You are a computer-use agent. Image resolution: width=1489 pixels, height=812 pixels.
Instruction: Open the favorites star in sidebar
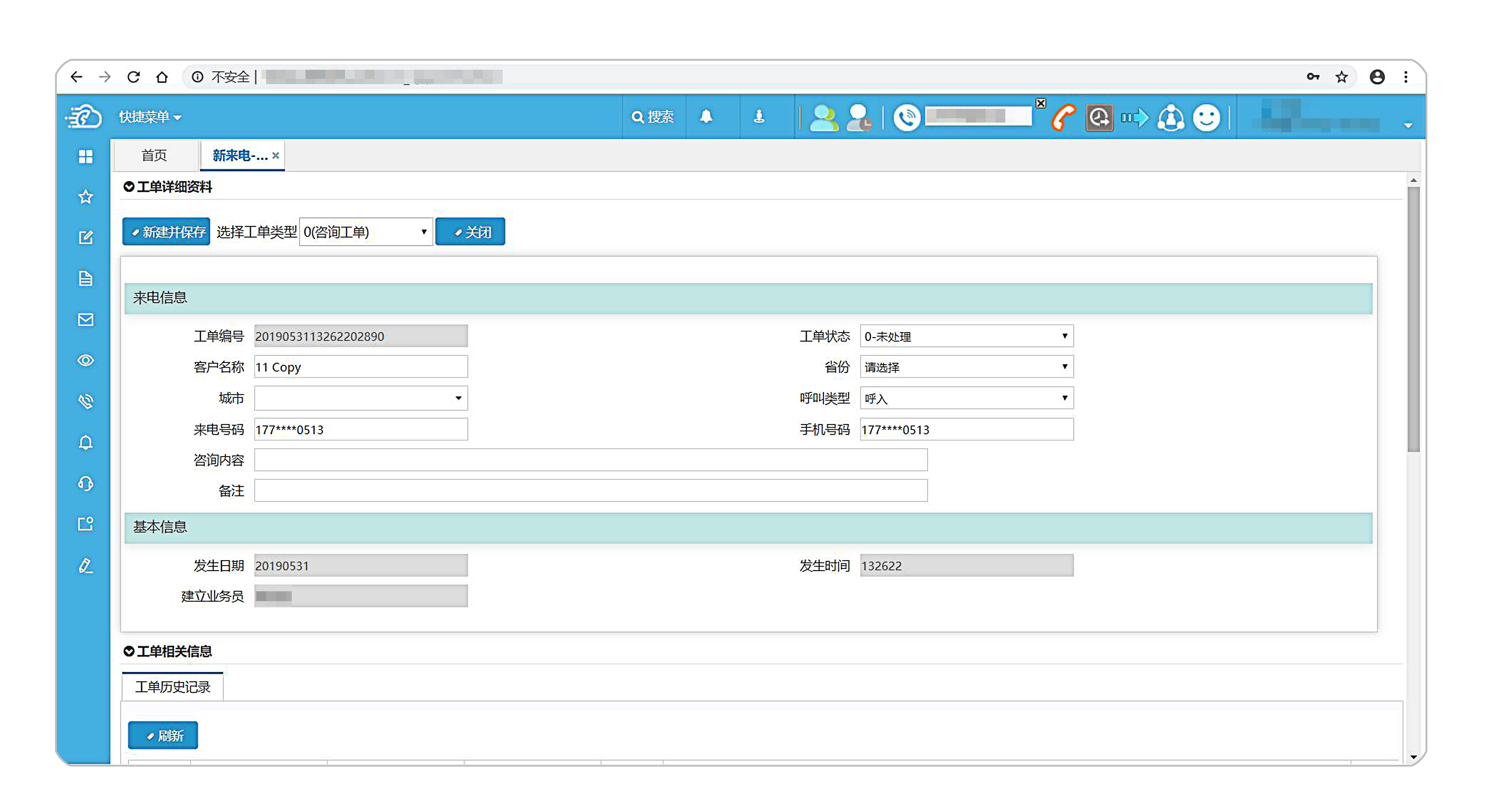(85, 197)
